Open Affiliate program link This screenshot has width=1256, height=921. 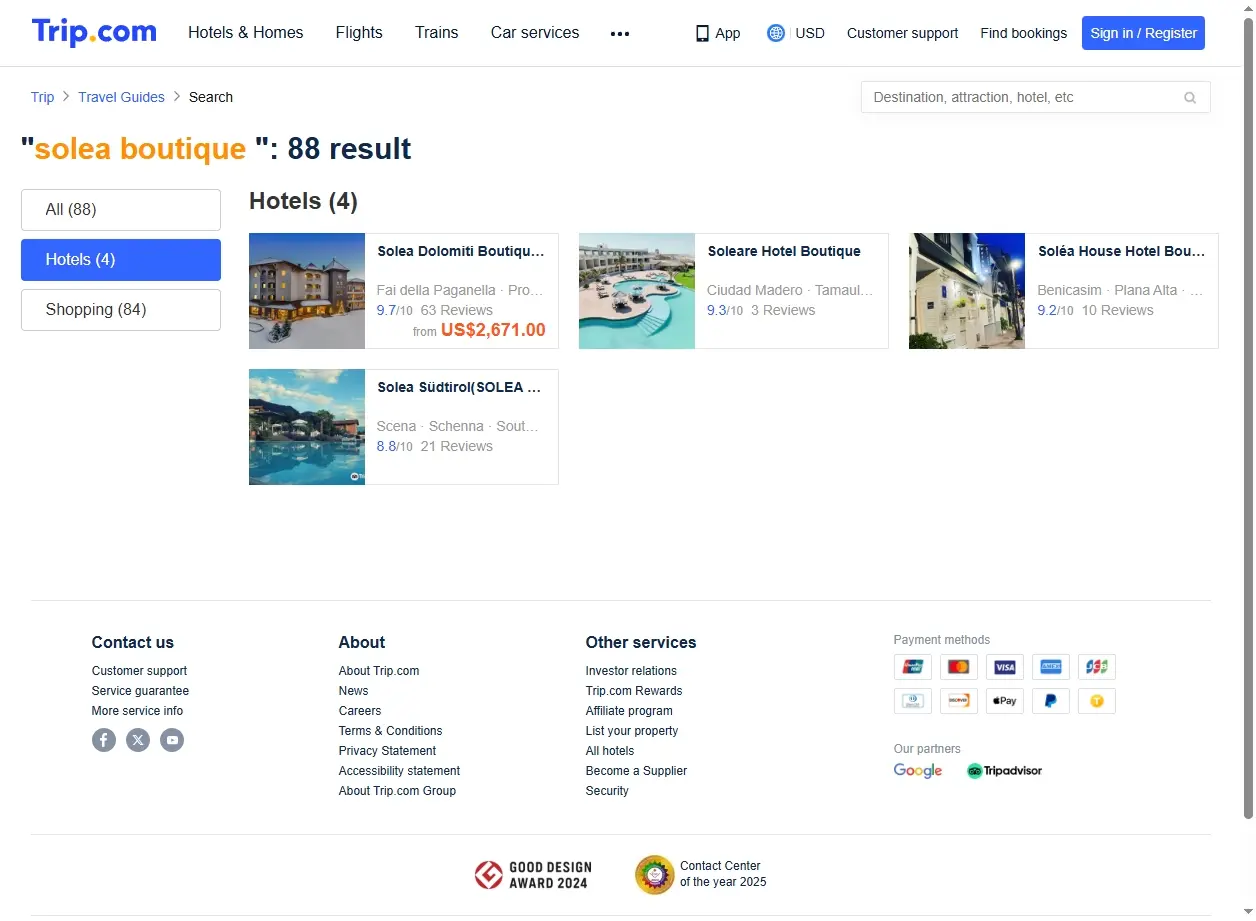coord(629,711)
